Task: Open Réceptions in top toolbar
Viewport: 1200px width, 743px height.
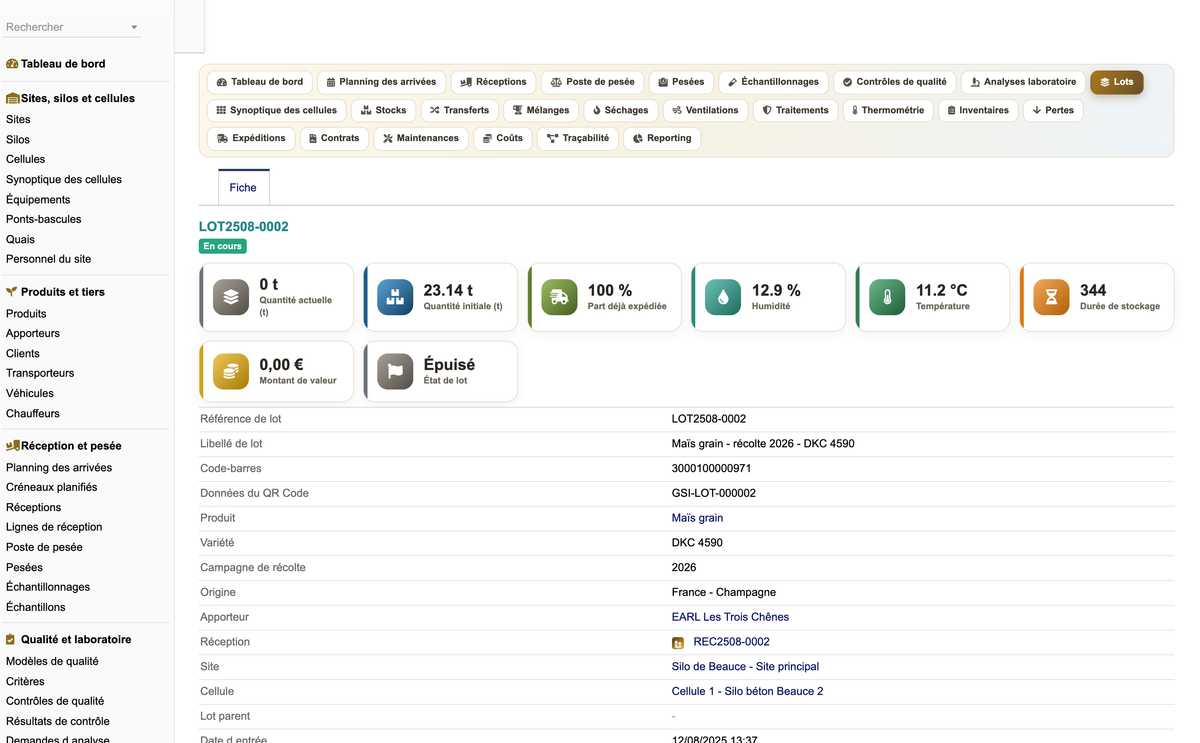Action: [x=494, y=82]
